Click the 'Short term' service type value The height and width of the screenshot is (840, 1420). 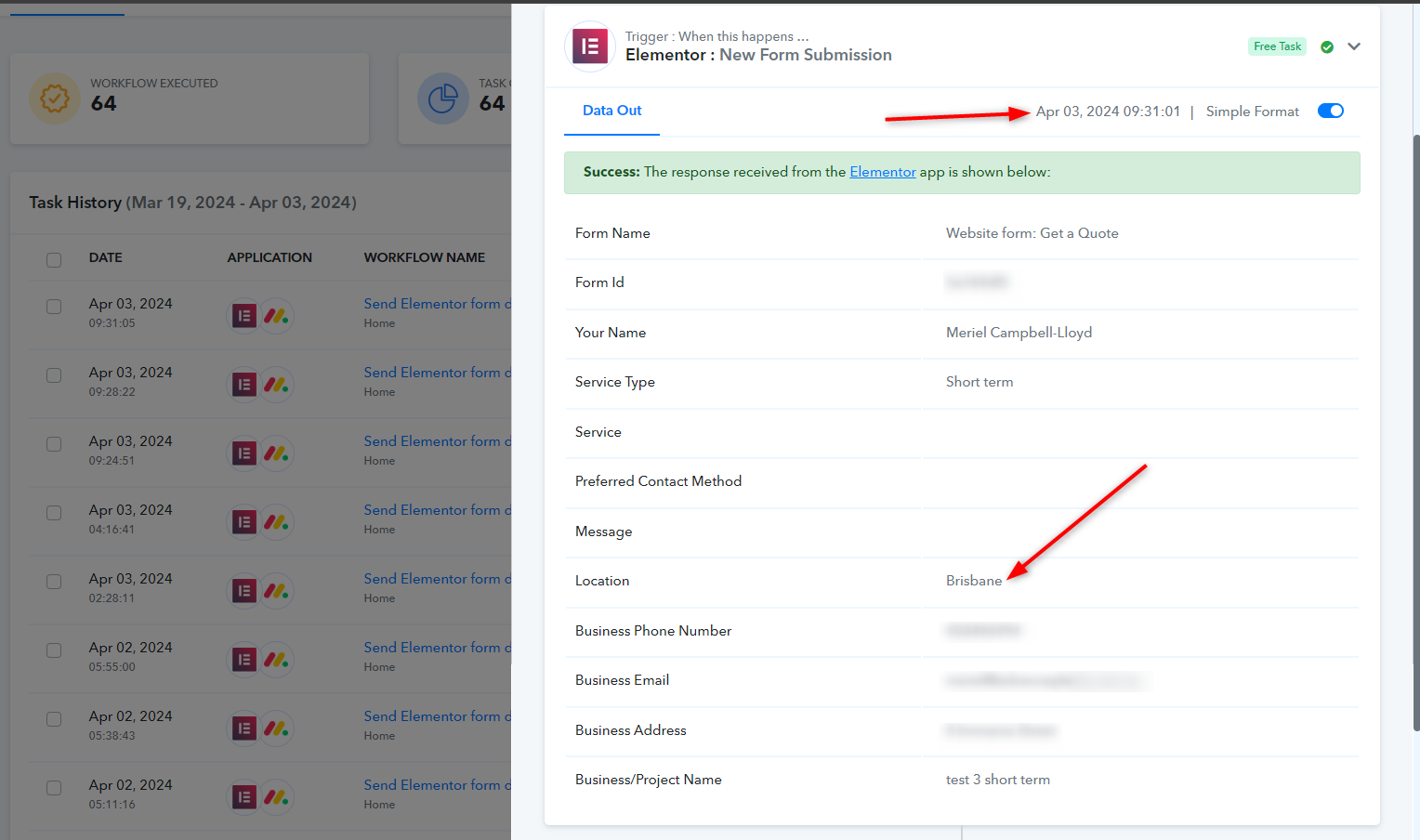[x=980, y=382]
